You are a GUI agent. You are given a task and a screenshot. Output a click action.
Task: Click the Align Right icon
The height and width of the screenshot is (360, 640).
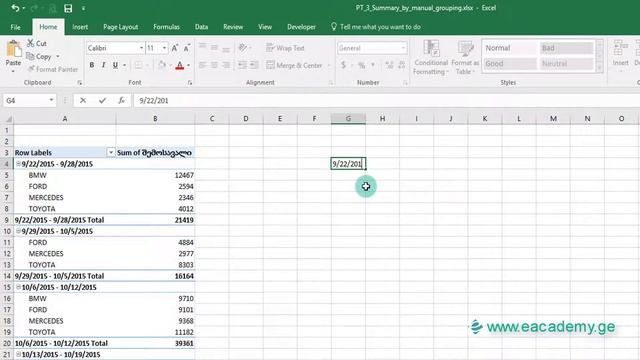[x=226, y=65]
